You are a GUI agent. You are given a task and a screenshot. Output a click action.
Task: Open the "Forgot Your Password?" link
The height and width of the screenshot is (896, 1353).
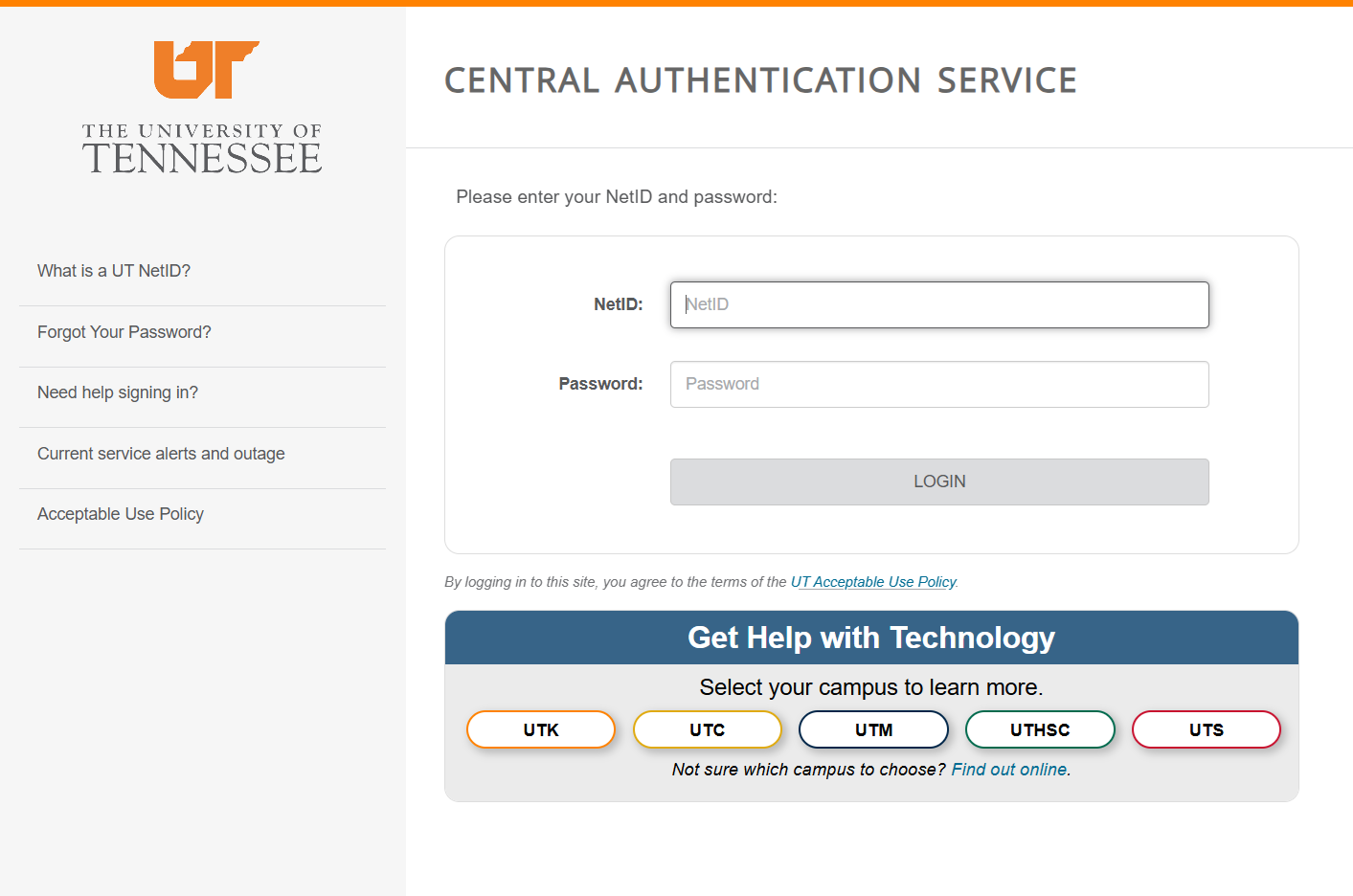(x=124, y=332)
